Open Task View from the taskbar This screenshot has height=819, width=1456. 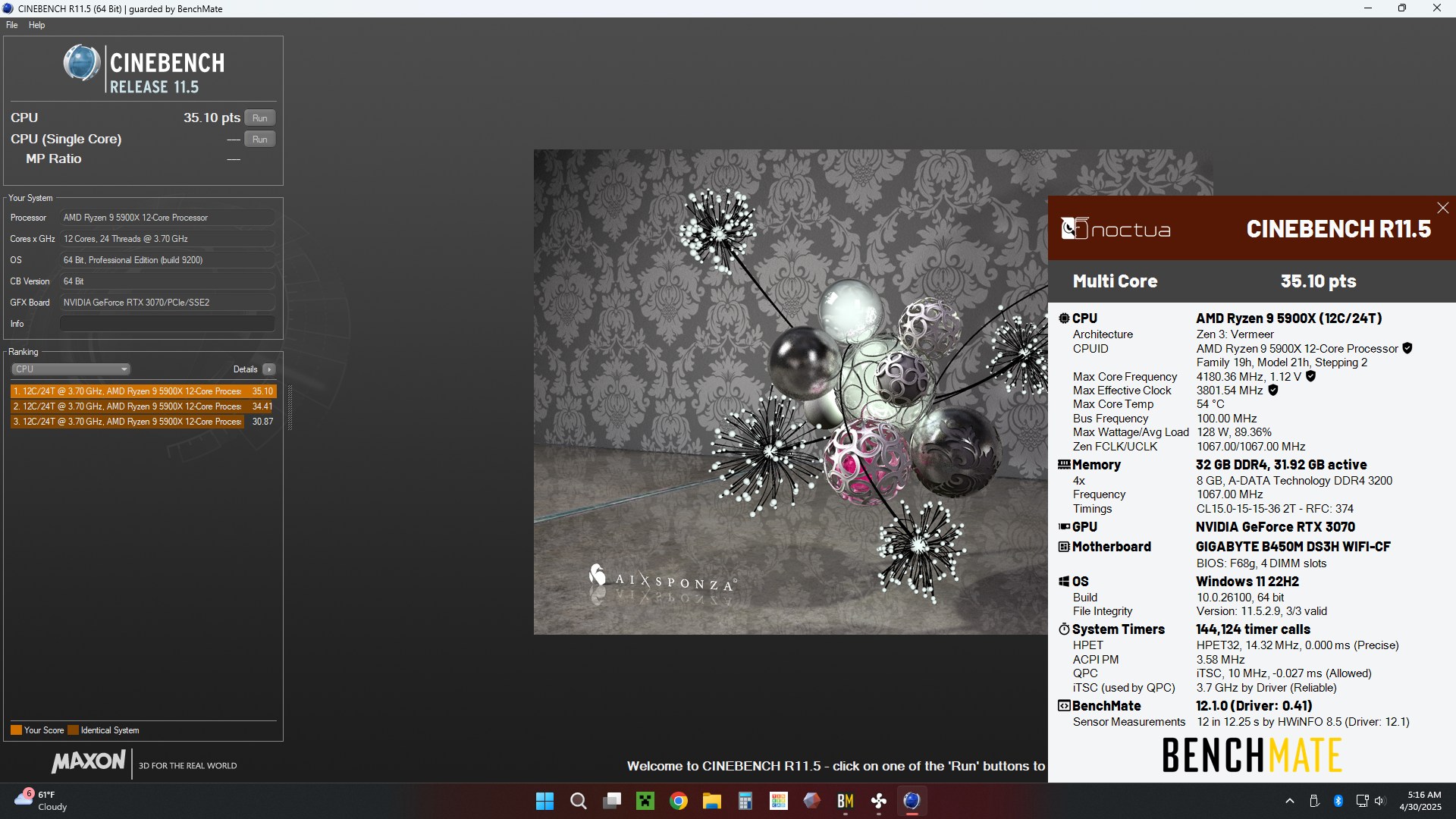612,801
